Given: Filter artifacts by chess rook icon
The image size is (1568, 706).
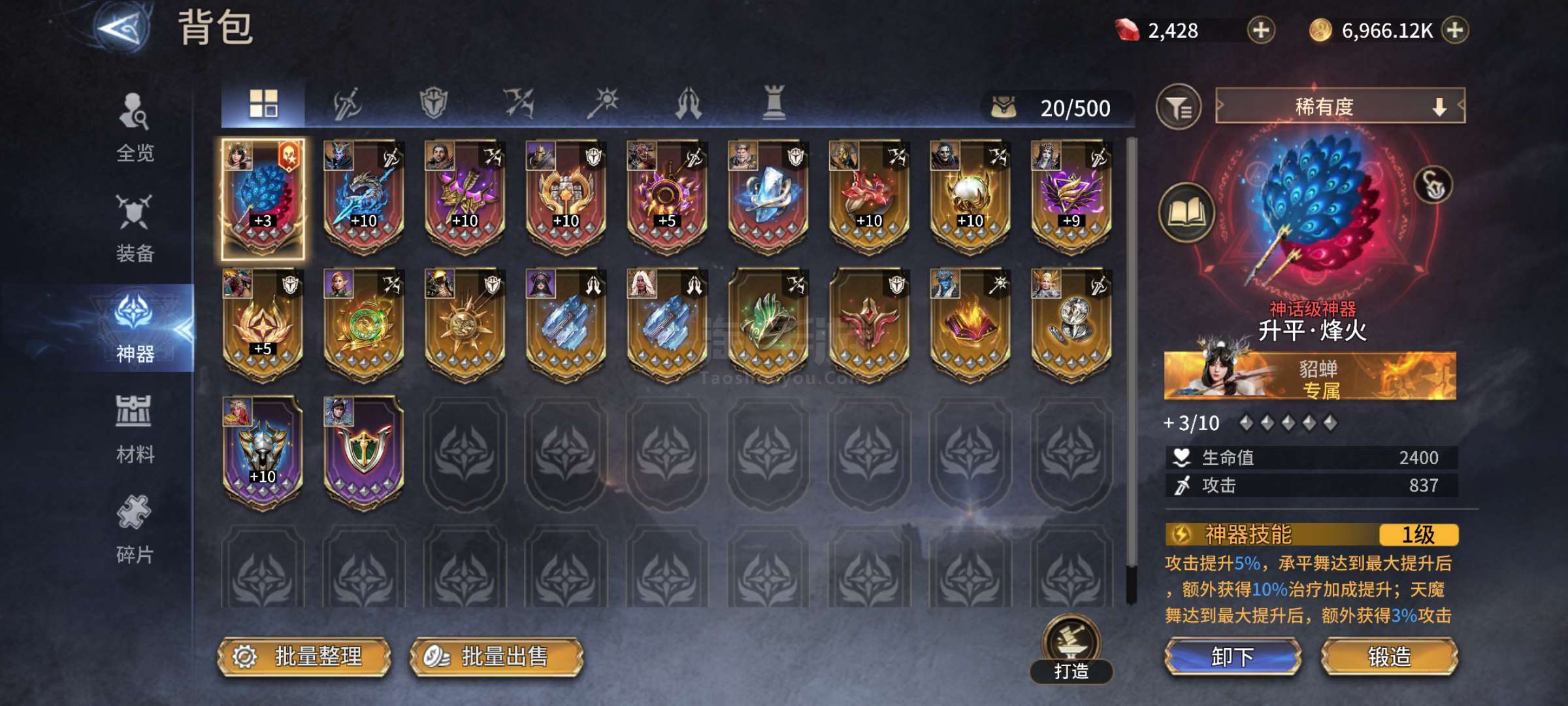Looking at the screenshot, I should (774, 103).
